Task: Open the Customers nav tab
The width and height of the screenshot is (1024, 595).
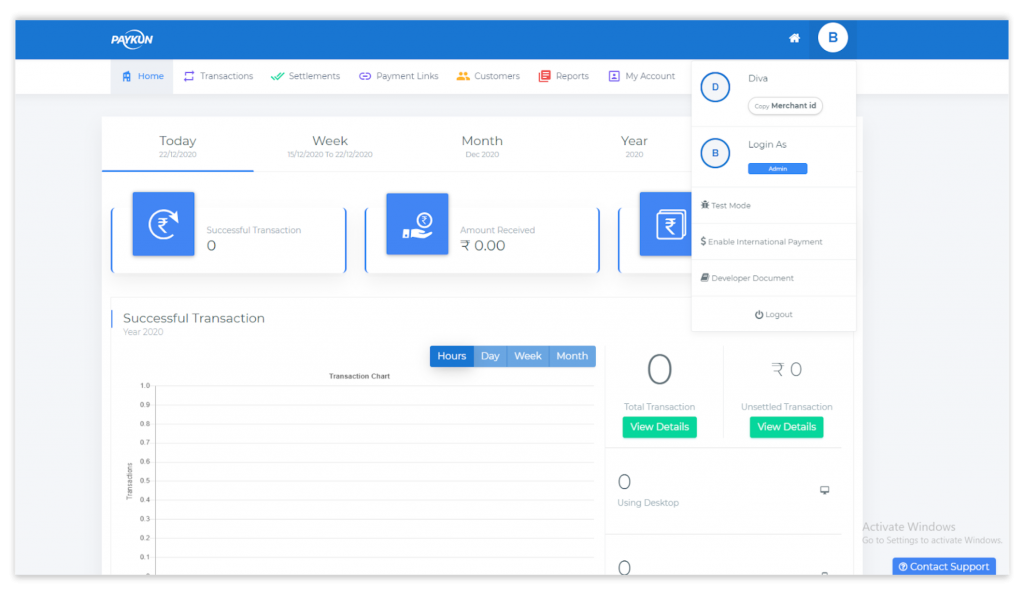Action: tap(488, 76)
